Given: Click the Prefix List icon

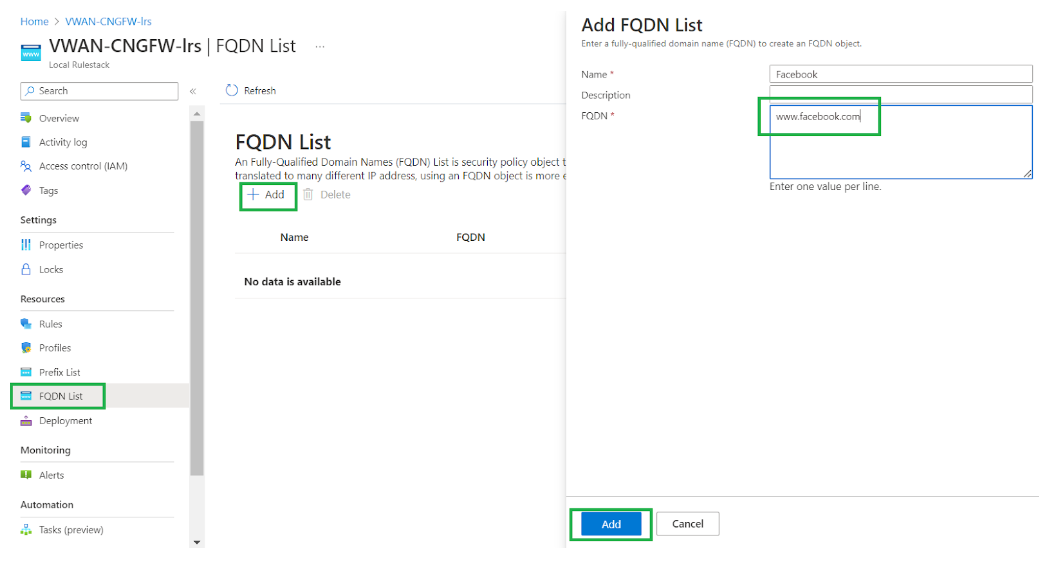Looking at the screenshot, I should pos(26,372).
